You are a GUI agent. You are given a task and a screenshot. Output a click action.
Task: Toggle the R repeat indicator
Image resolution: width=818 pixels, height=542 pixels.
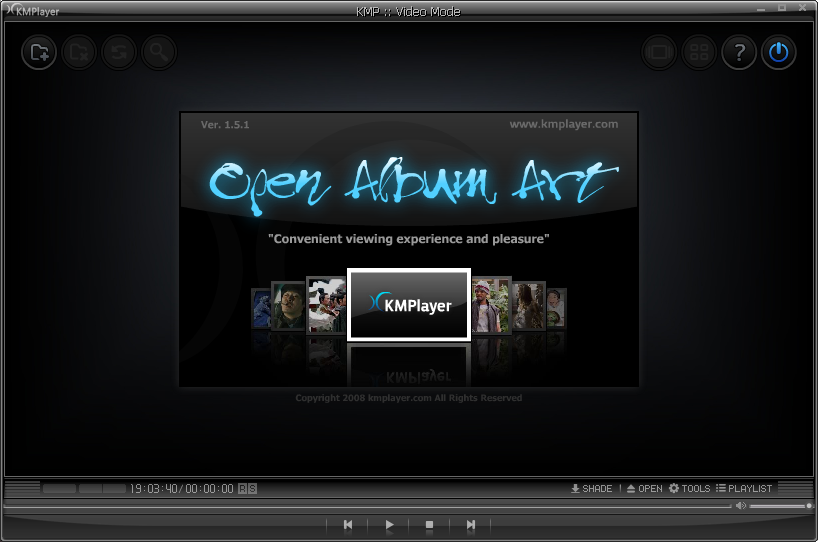click(x=243, y=489)
